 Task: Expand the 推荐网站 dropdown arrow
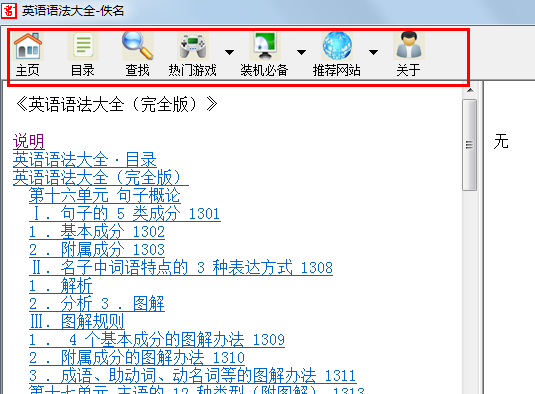coord(374,52)
